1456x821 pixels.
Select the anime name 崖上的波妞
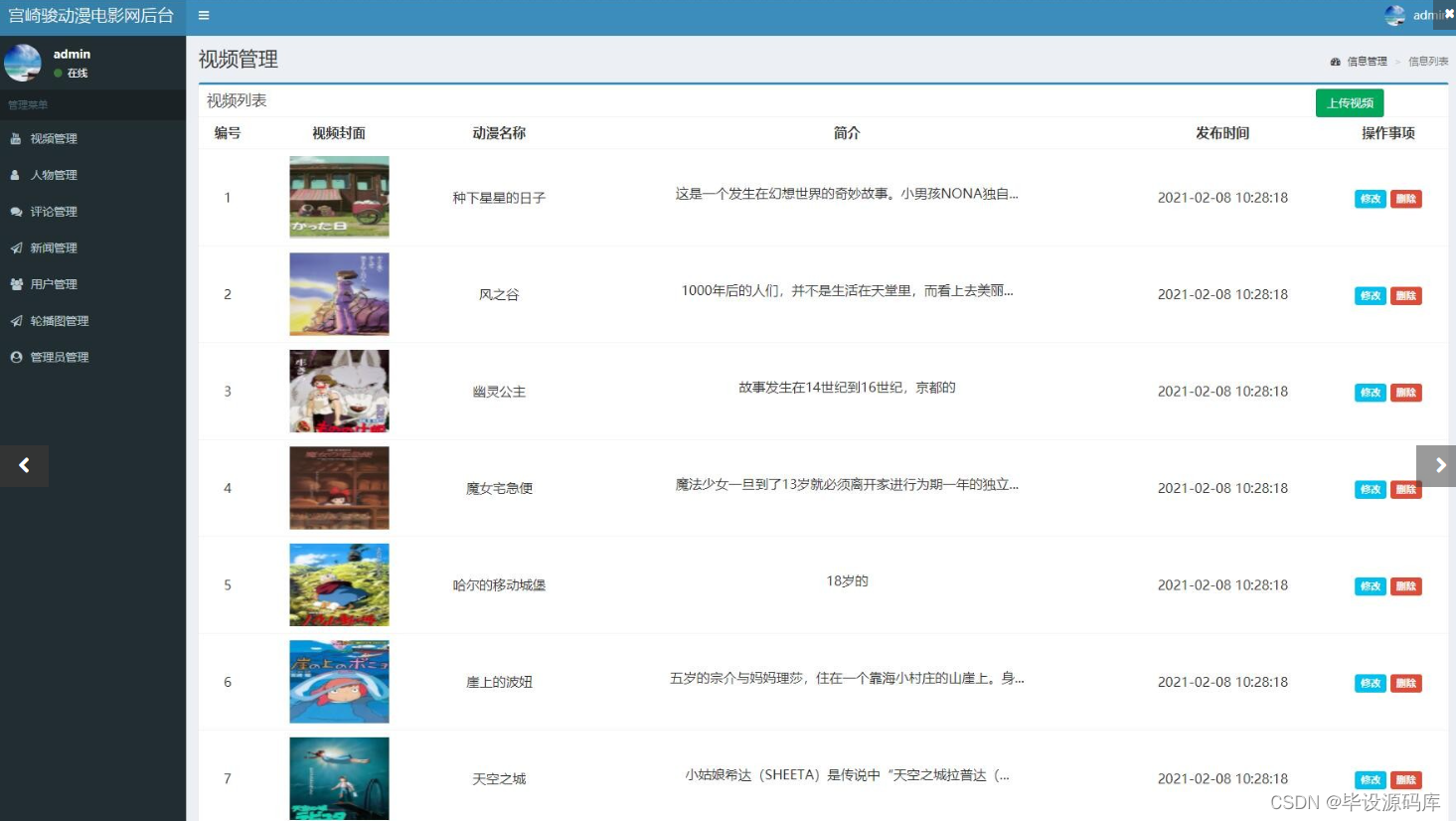[499, 683]
